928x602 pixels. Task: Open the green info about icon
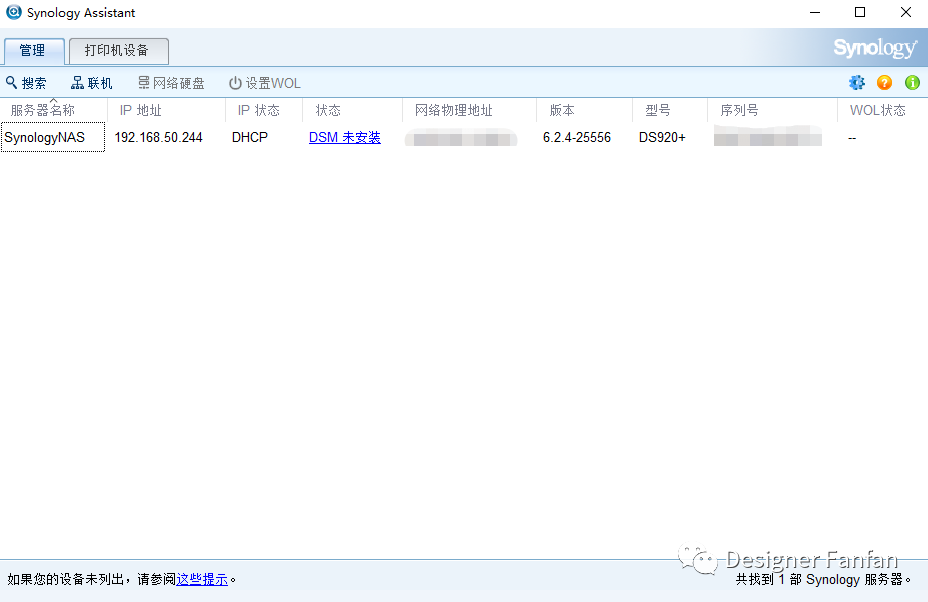(x=912, y=82)
